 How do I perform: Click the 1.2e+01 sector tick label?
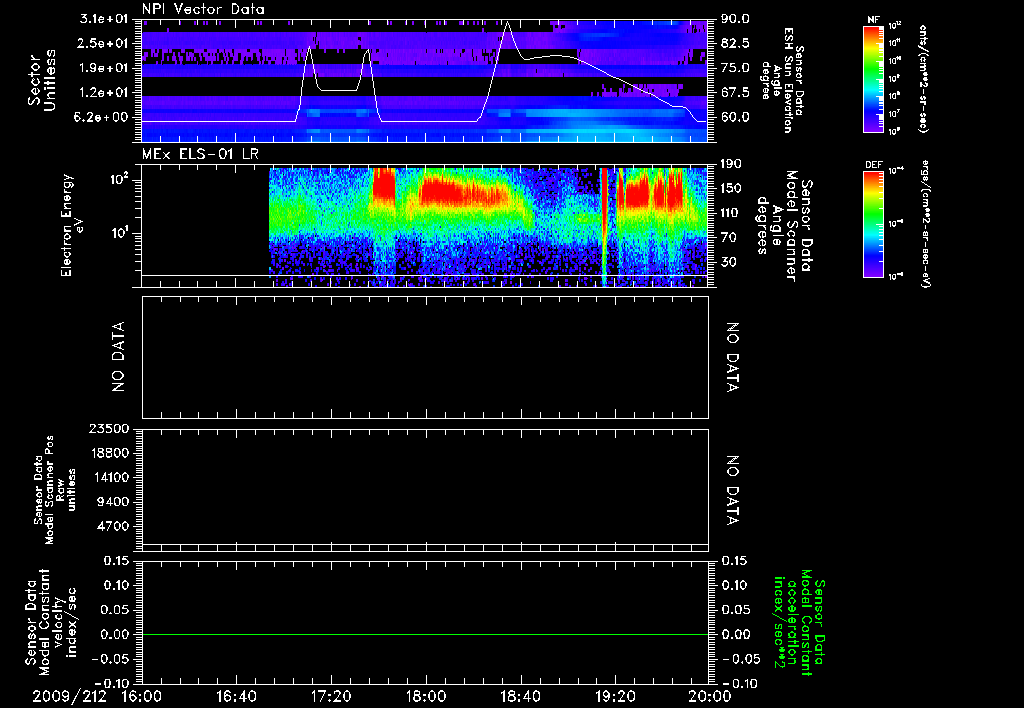[104, 93]
